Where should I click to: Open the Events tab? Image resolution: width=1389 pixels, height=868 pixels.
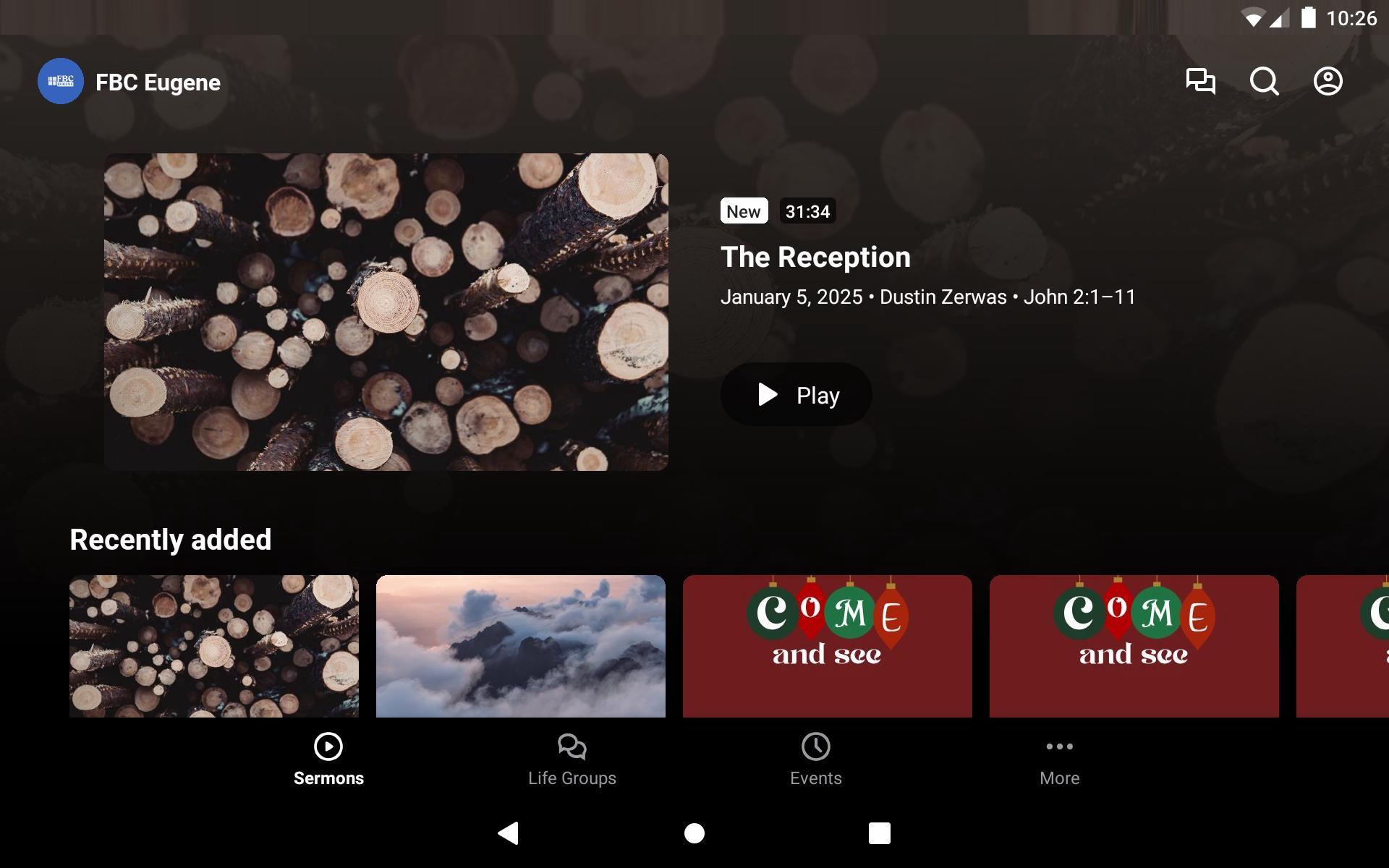(815, 759)
